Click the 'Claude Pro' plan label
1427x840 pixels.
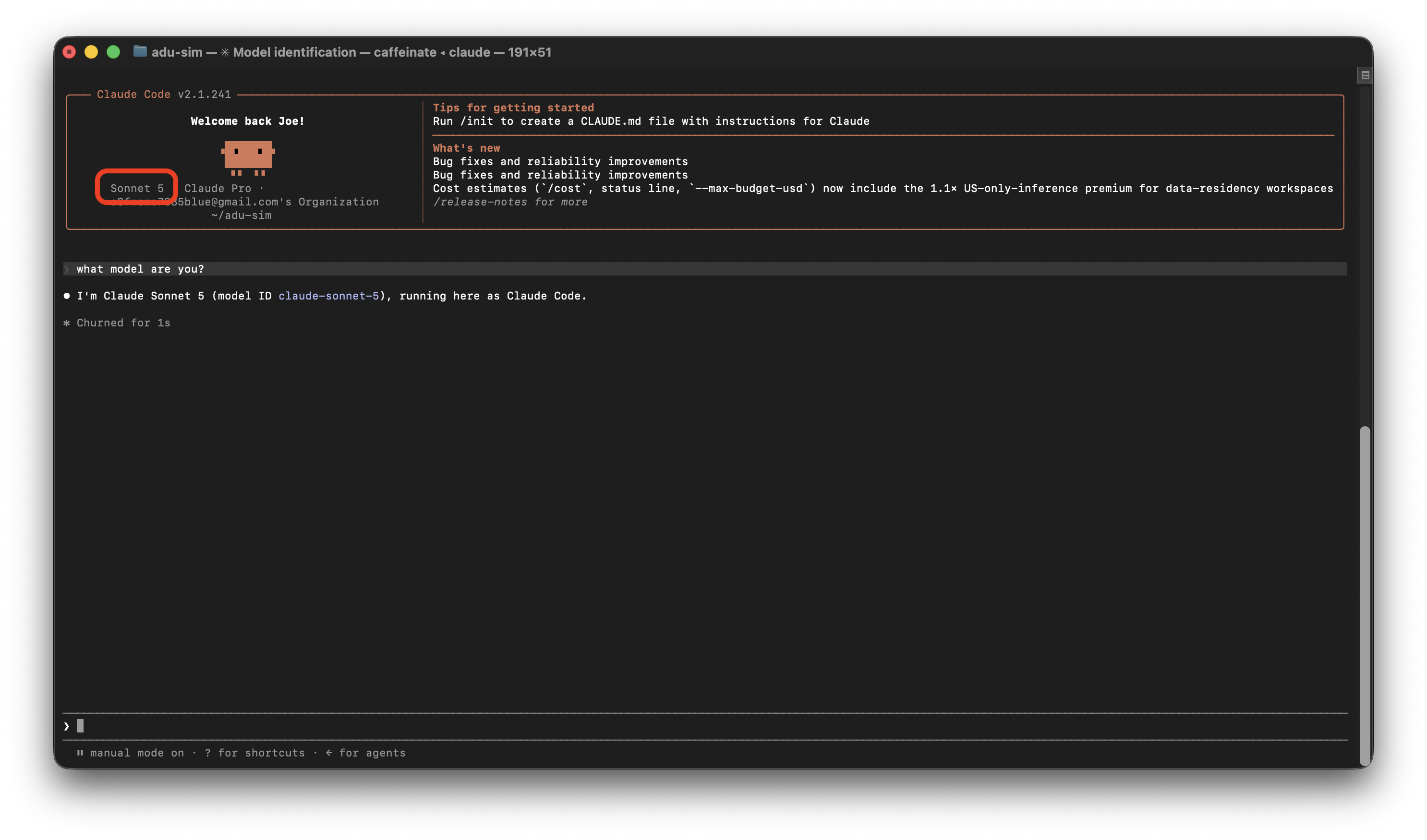(x=218, y=188)
